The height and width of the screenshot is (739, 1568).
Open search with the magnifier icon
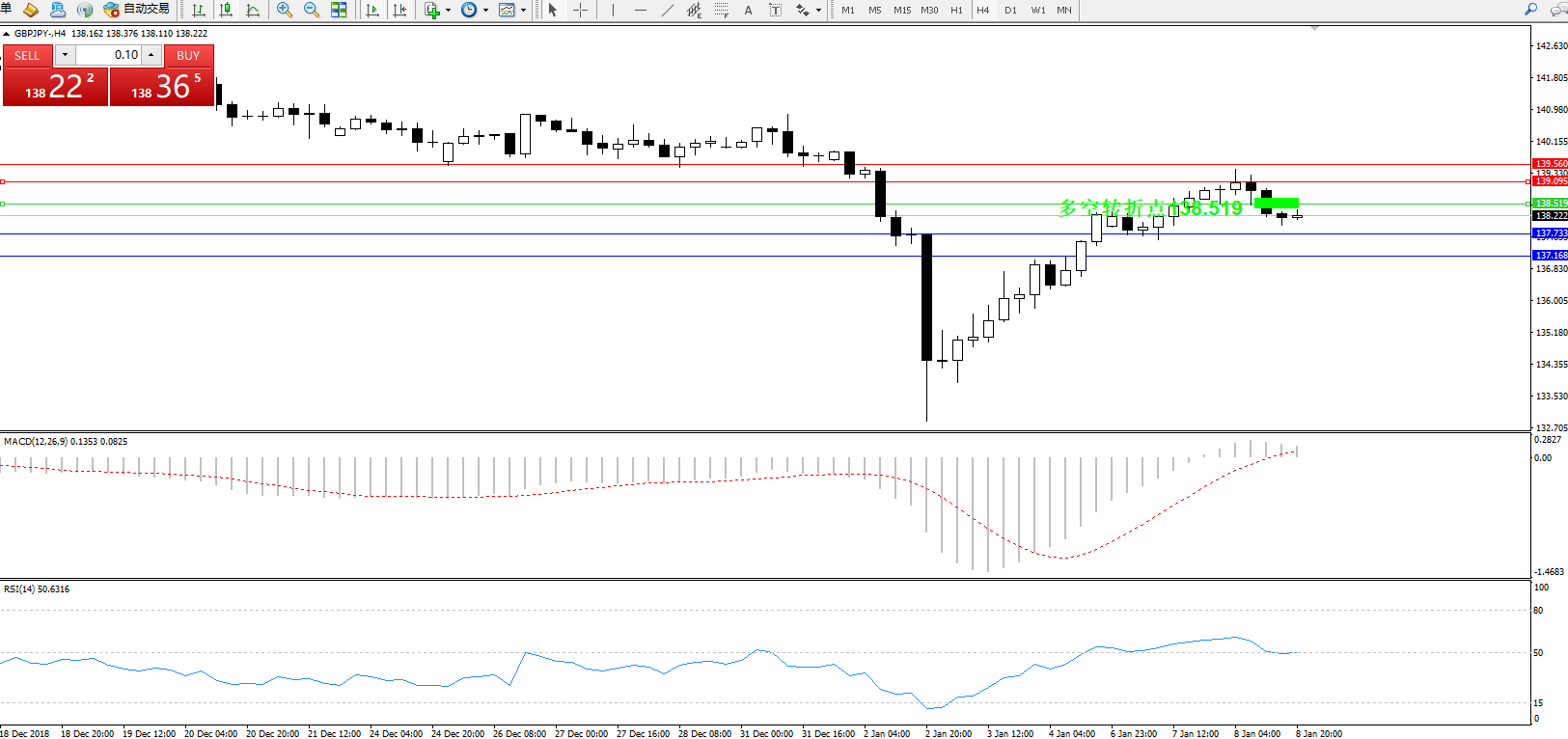click(1530, 10)
